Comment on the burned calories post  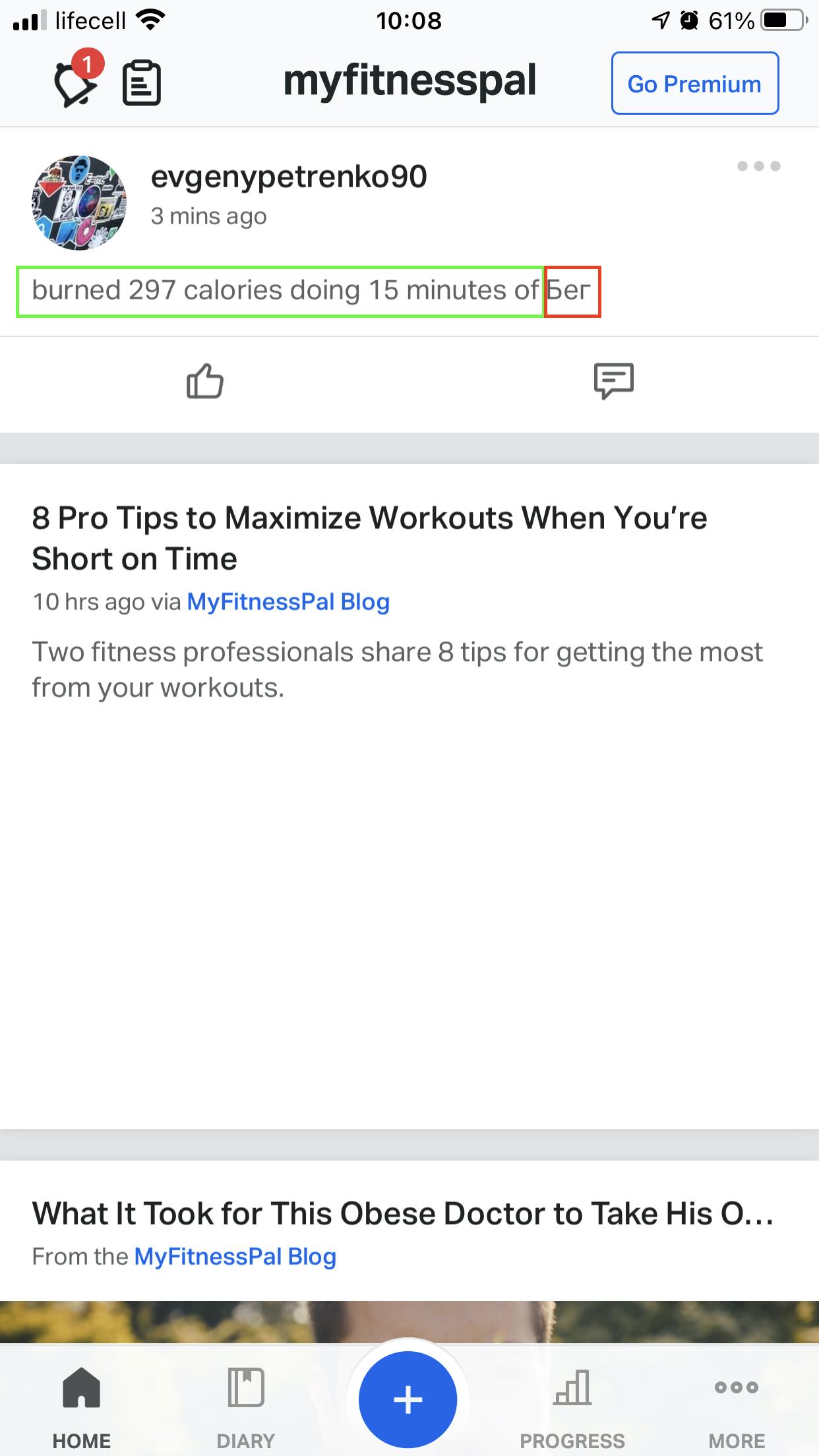tap(613, 381)
